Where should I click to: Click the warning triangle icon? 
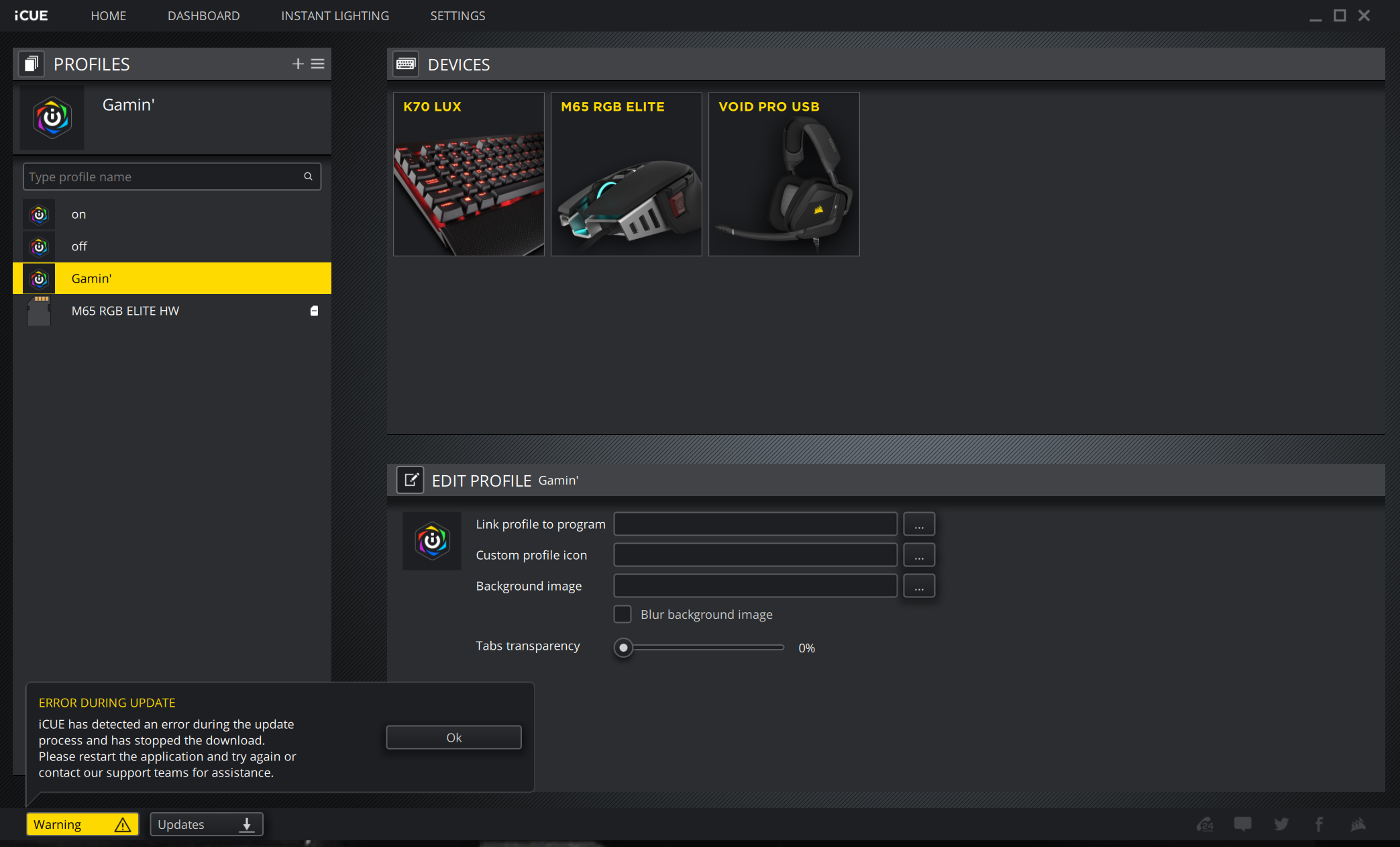(x=123, y=824)
